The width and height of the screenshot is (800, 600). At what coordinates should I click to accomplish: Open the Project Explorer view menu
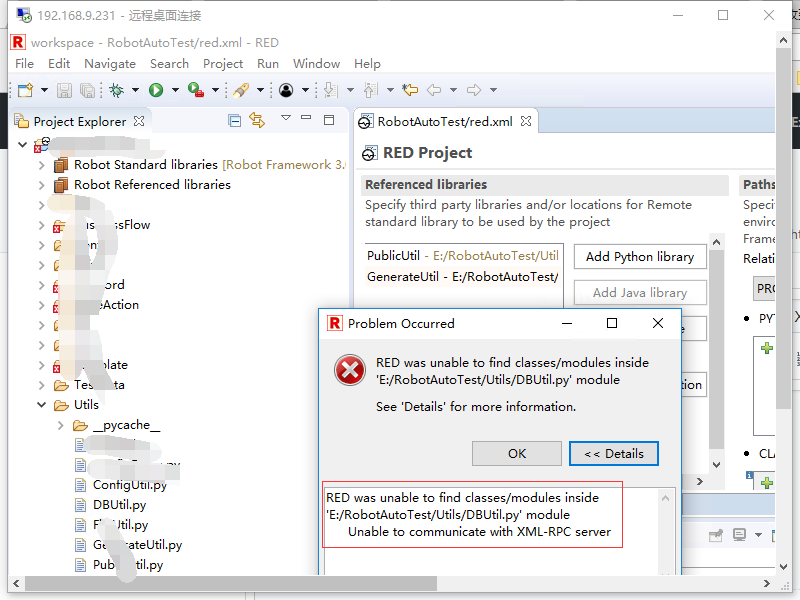tap(286, 119)
